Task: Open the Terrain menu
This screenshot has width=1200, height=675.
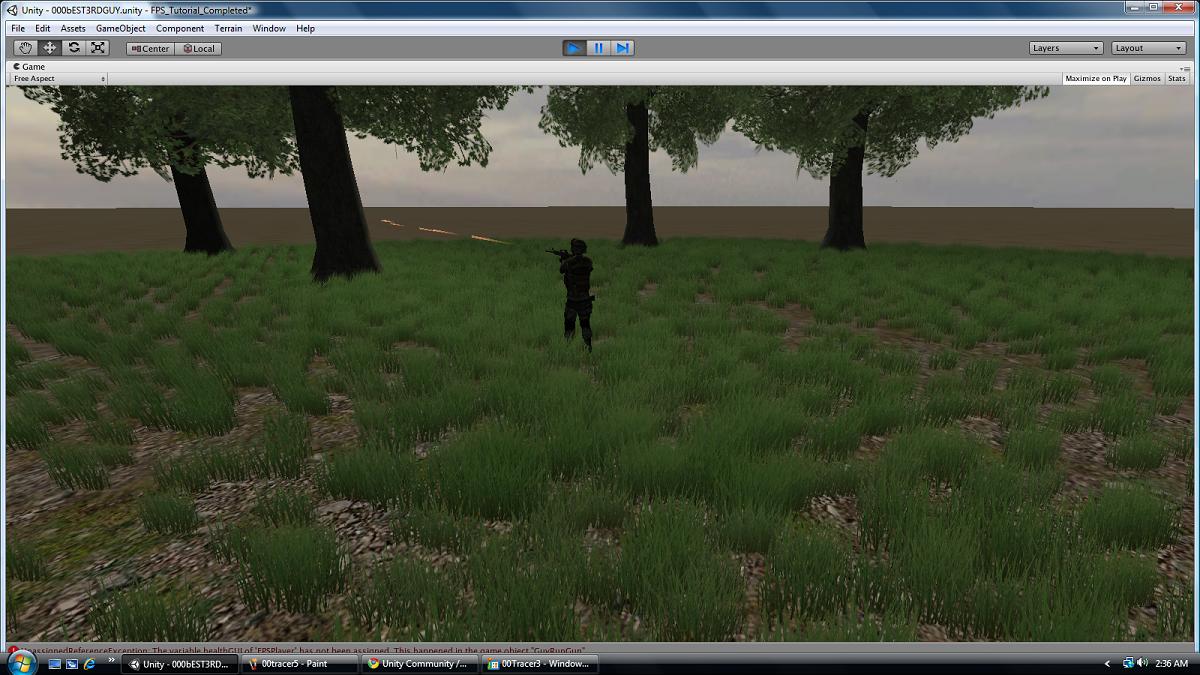Action: click(227, 28)
